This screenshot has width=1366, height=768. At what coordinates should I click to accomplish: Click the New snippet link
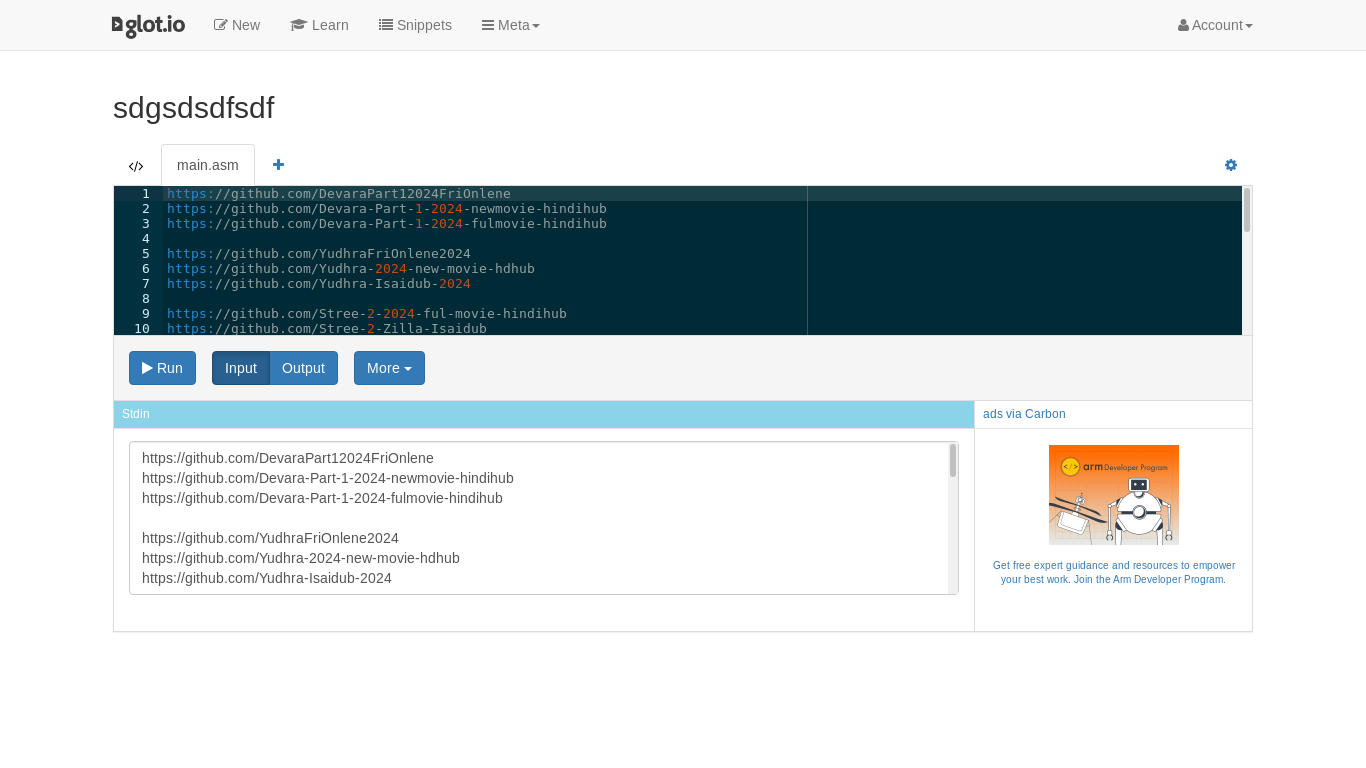[237, 25]
